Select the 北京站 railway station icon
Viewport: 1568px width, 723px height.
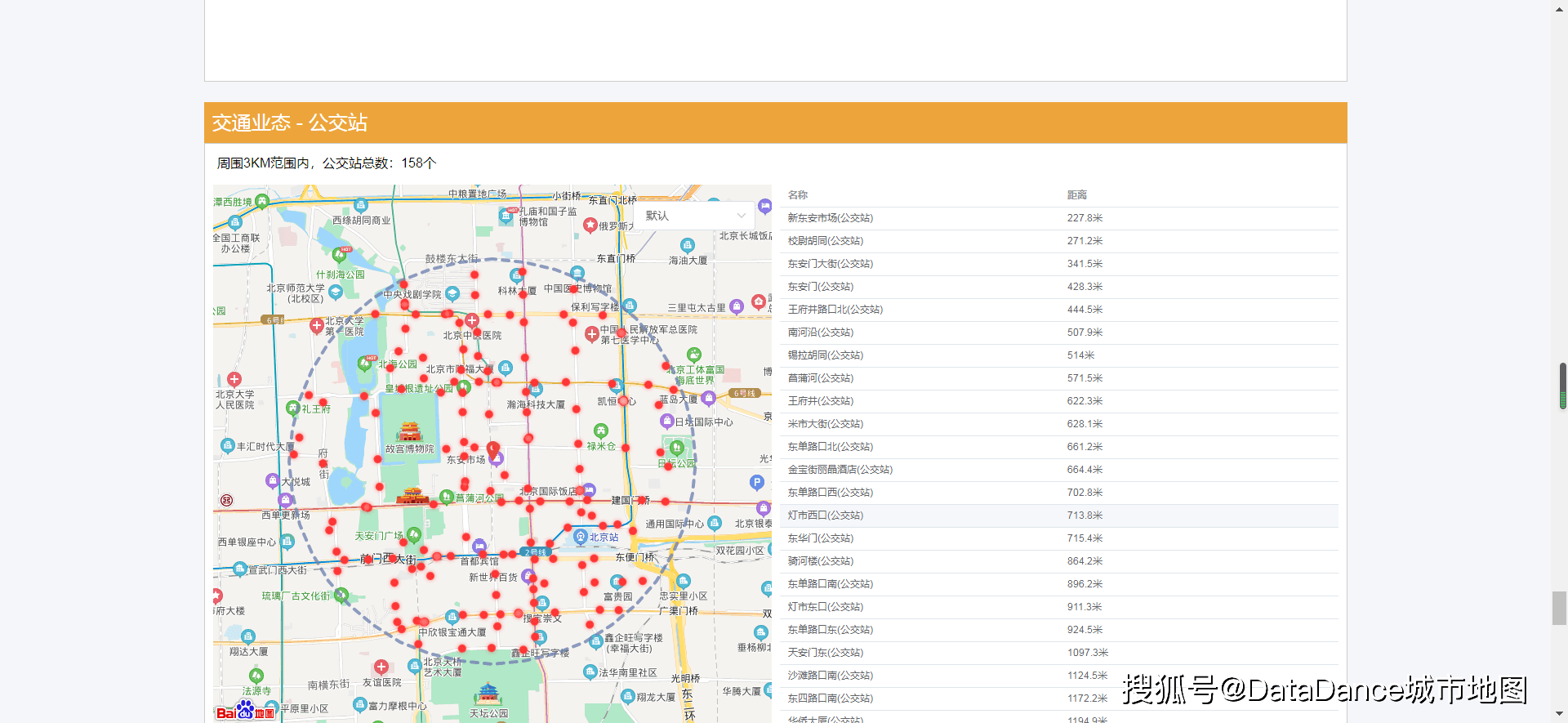(581, 537)
